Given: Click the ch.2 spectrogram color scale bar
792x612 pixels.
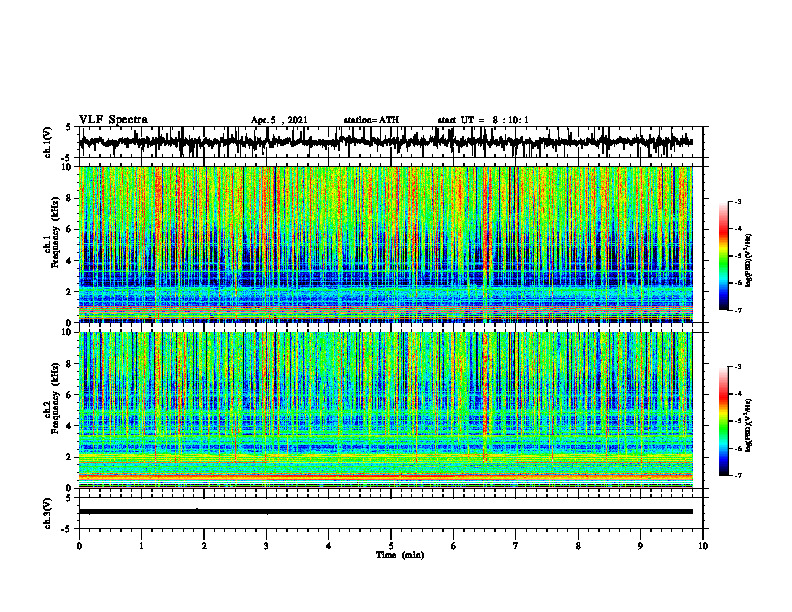Looking at the screenshot, I should 724,421.
